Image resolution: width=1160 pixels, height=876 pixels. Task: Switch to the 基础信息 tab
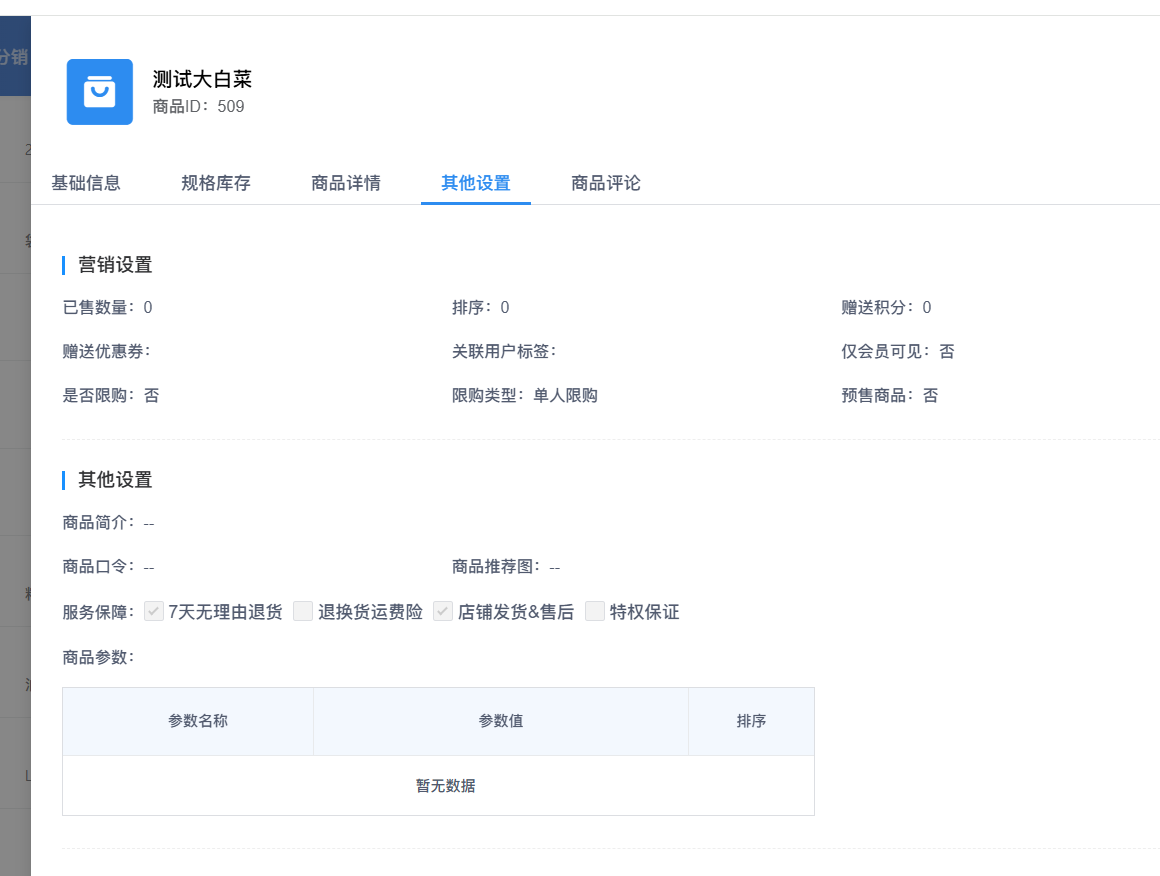[86, 183]
